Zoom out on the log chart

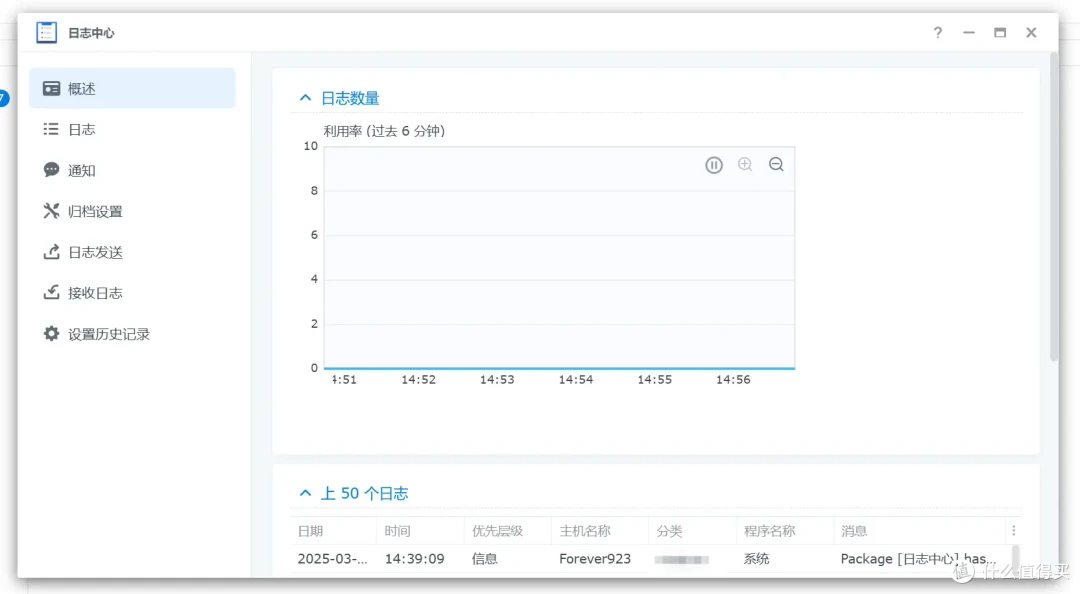(x=776, y=164)
